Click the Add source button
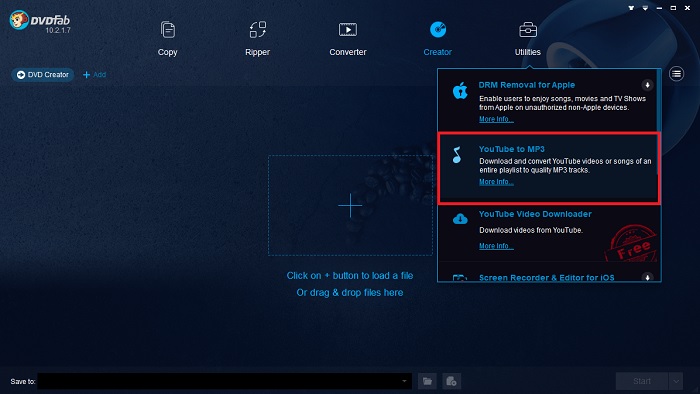This screenshot has height=394, width=700. pyautogui.click(x=94, y=75)
